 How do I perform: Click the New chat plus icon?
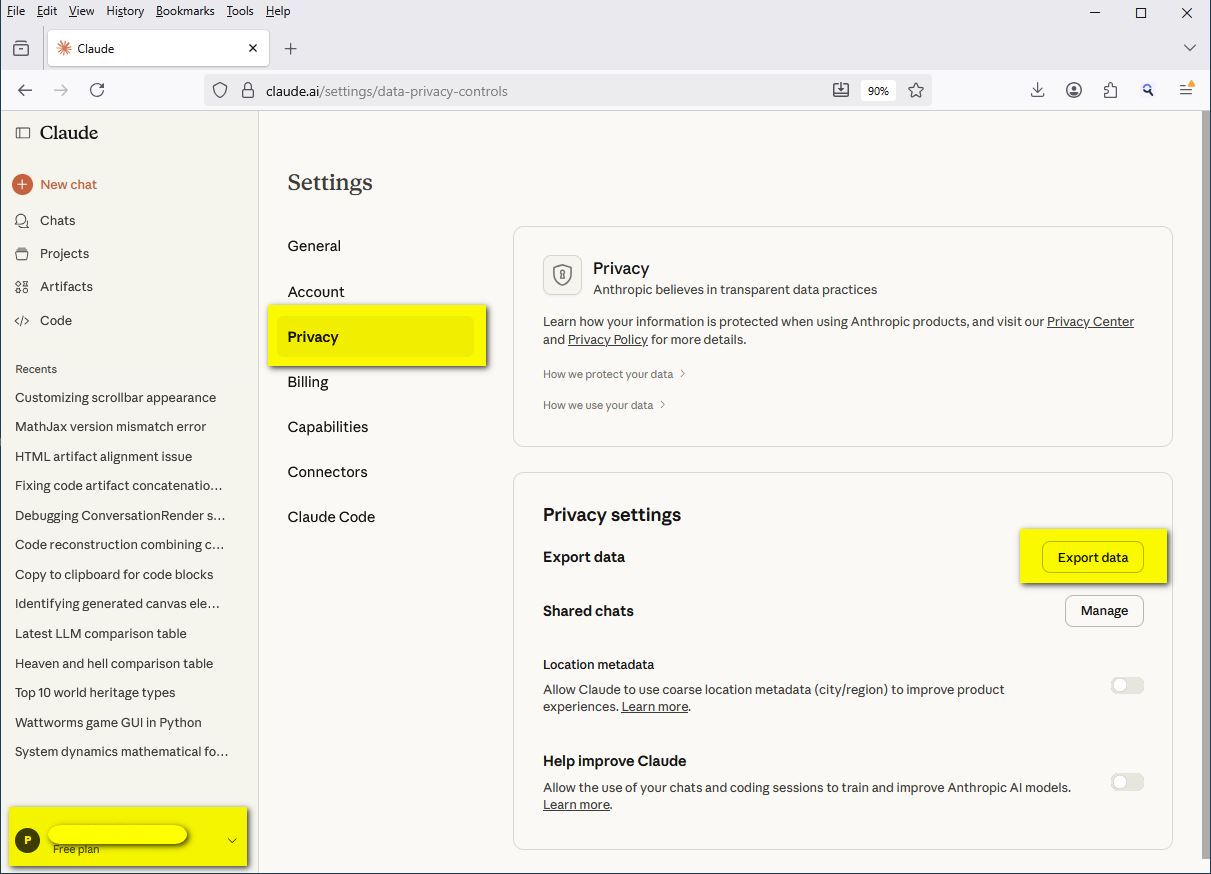(x=23, y=184)
